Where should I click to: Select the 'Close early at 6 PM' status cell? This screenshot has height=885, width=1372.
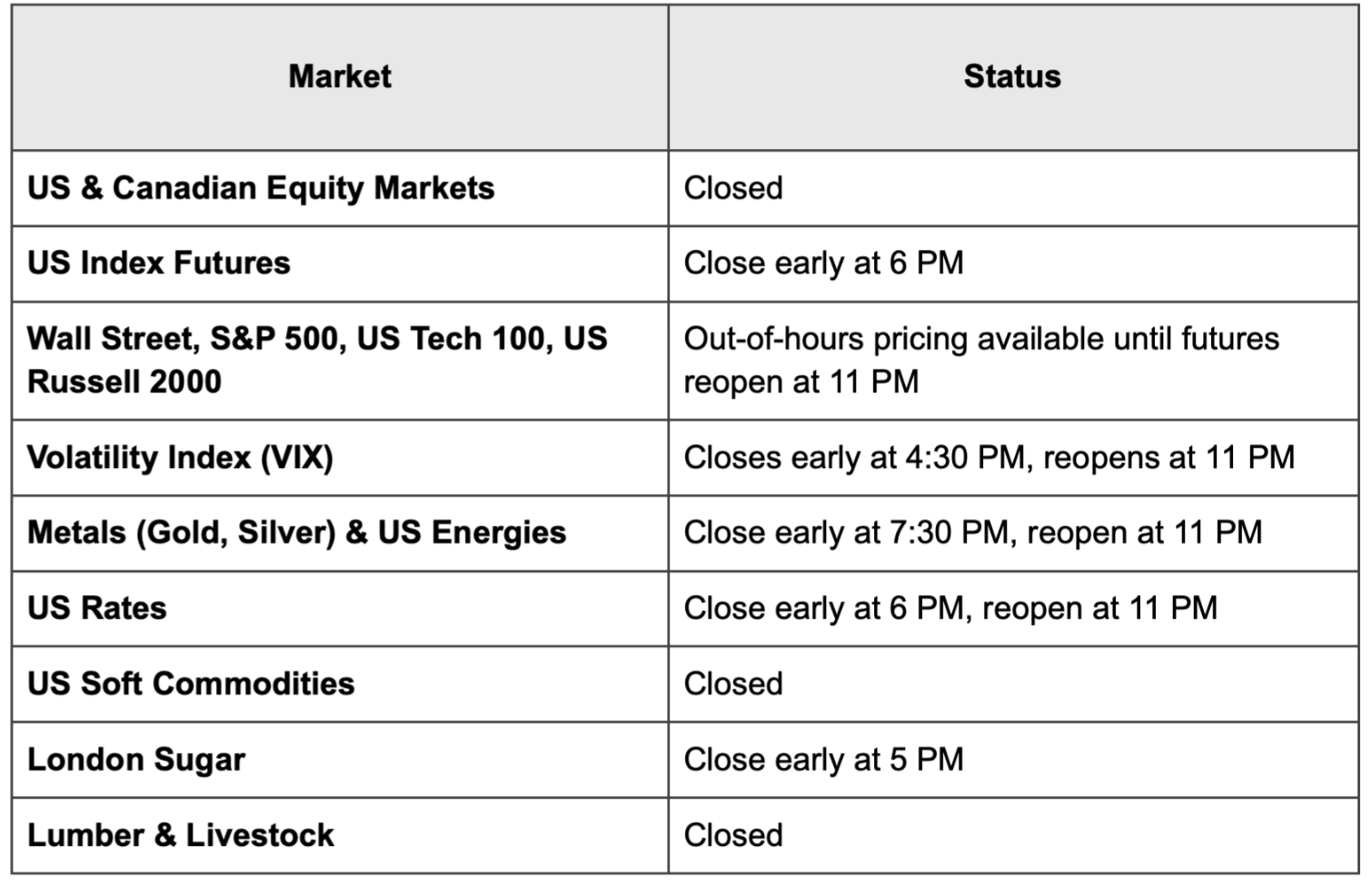point(1013,264)
